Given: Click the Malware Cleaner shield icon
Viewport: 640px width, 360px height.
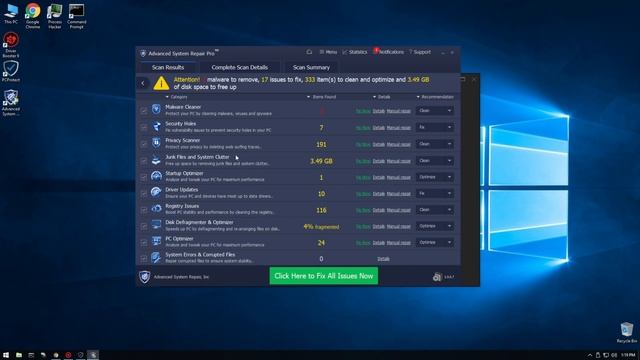Looking at the screenshot, I should pyautogui.click(x=156, y=109).
